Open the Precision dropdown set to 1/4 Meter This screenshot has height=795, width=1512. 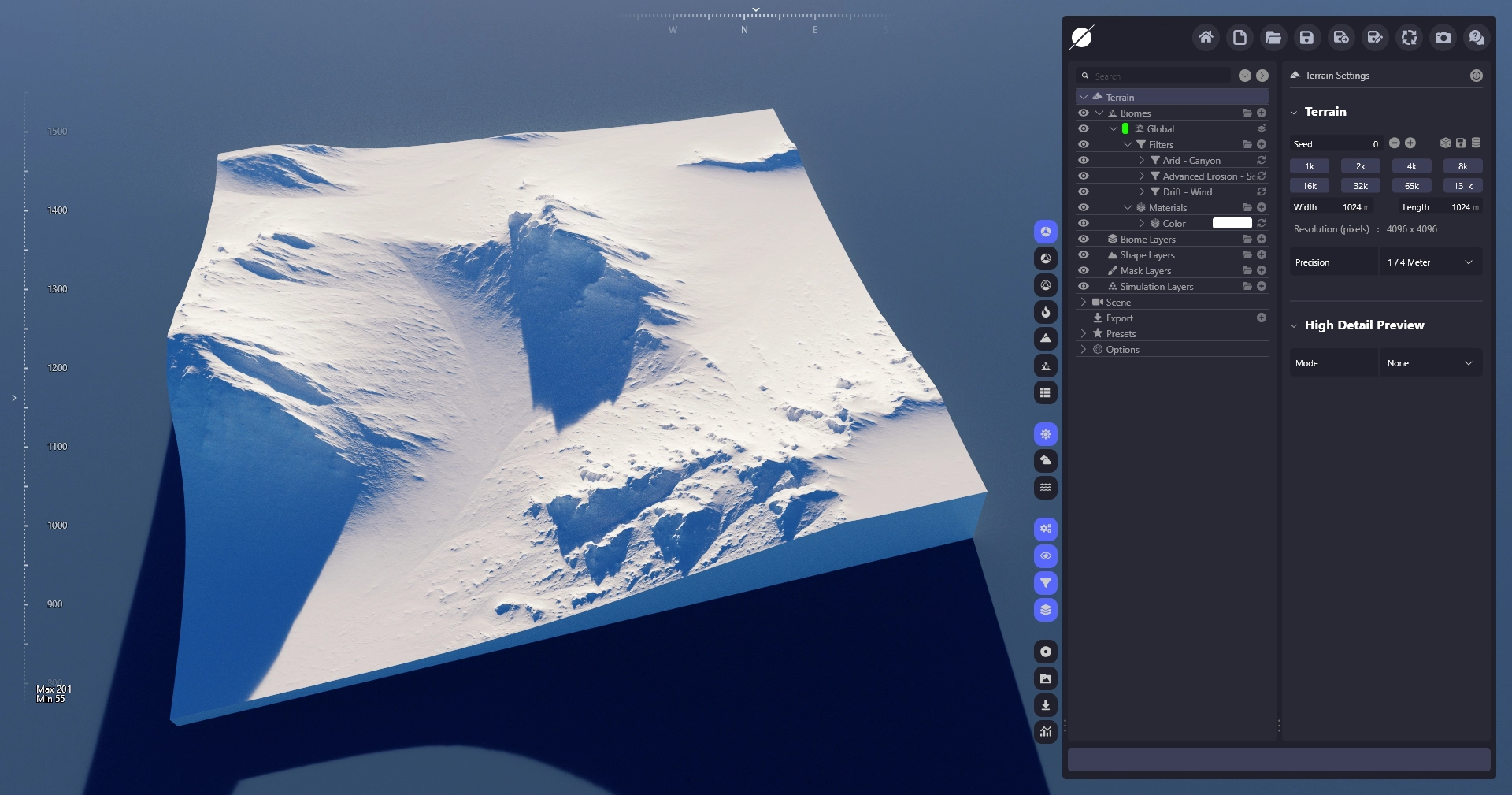(1431, 262)
